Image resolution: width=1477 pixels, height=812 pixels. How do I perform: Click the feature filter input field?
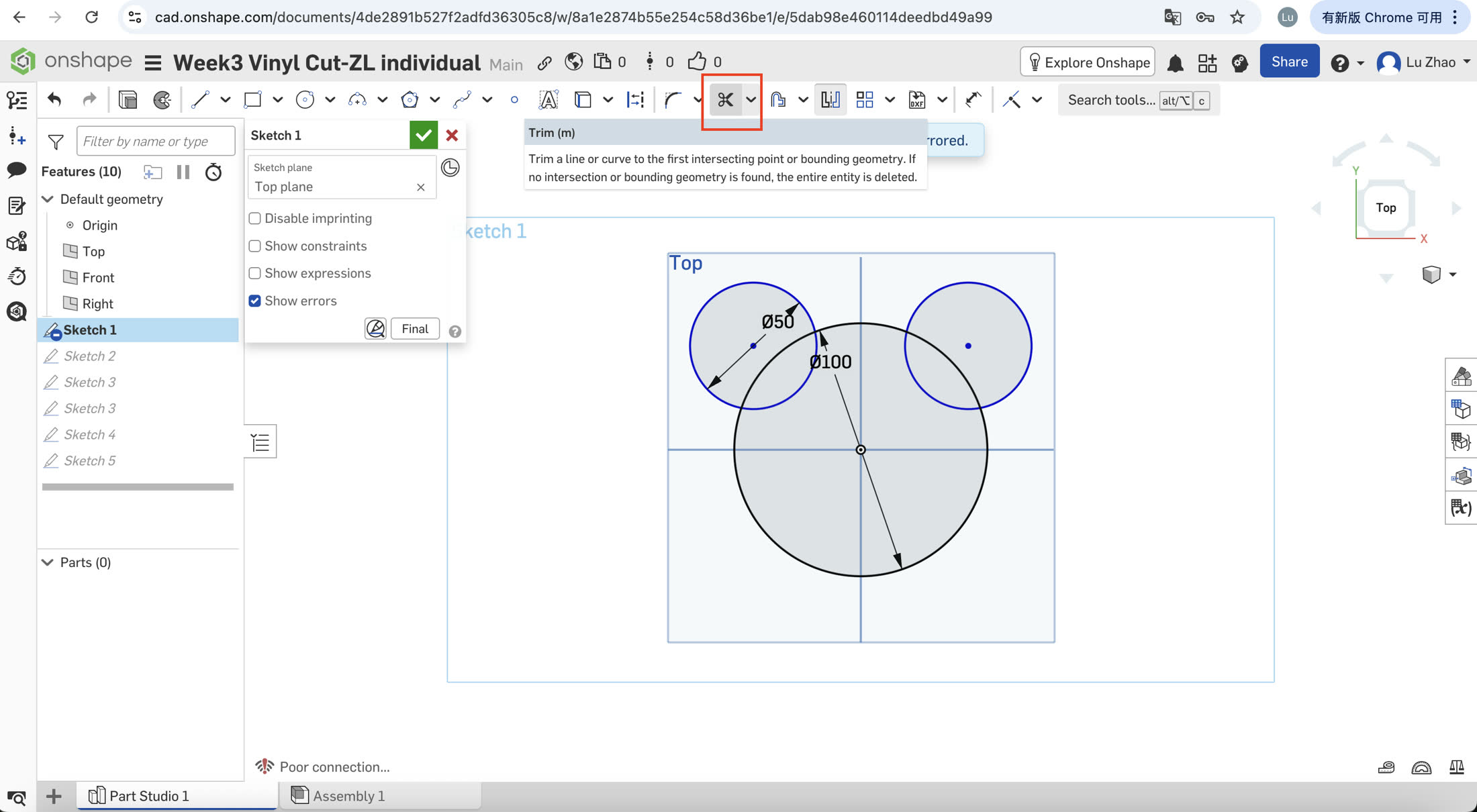155,141
